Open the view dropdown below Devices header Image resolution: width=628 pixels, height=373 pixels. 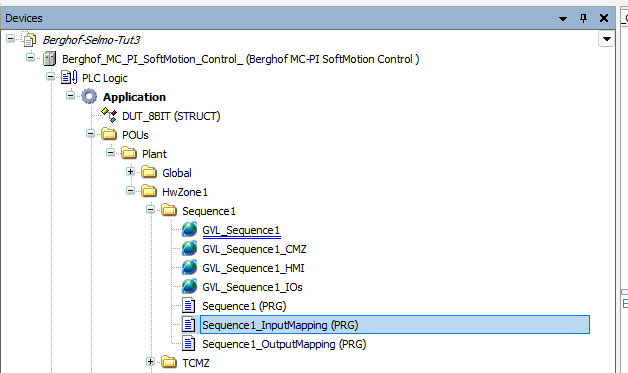pyautogui.click(x=606, y=39)
